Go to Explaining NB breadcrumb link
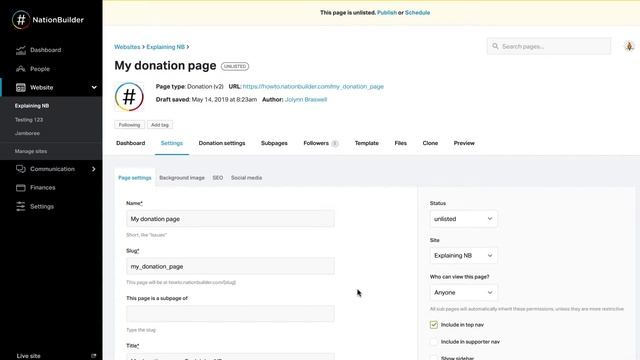The width and height of the screenshot is (640, 360). pyautogui.click(x=165, y=47)
